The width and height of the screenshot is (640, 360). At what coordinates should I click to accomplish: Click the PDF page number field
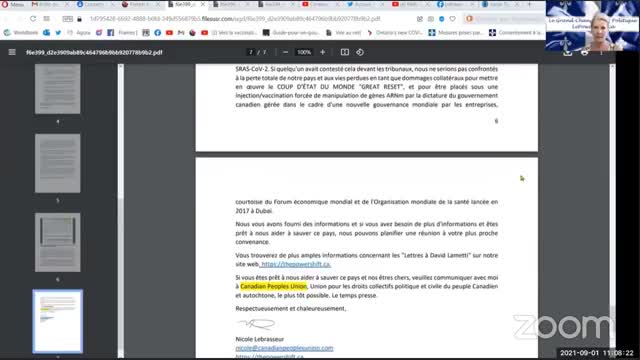tap(251, 52)
